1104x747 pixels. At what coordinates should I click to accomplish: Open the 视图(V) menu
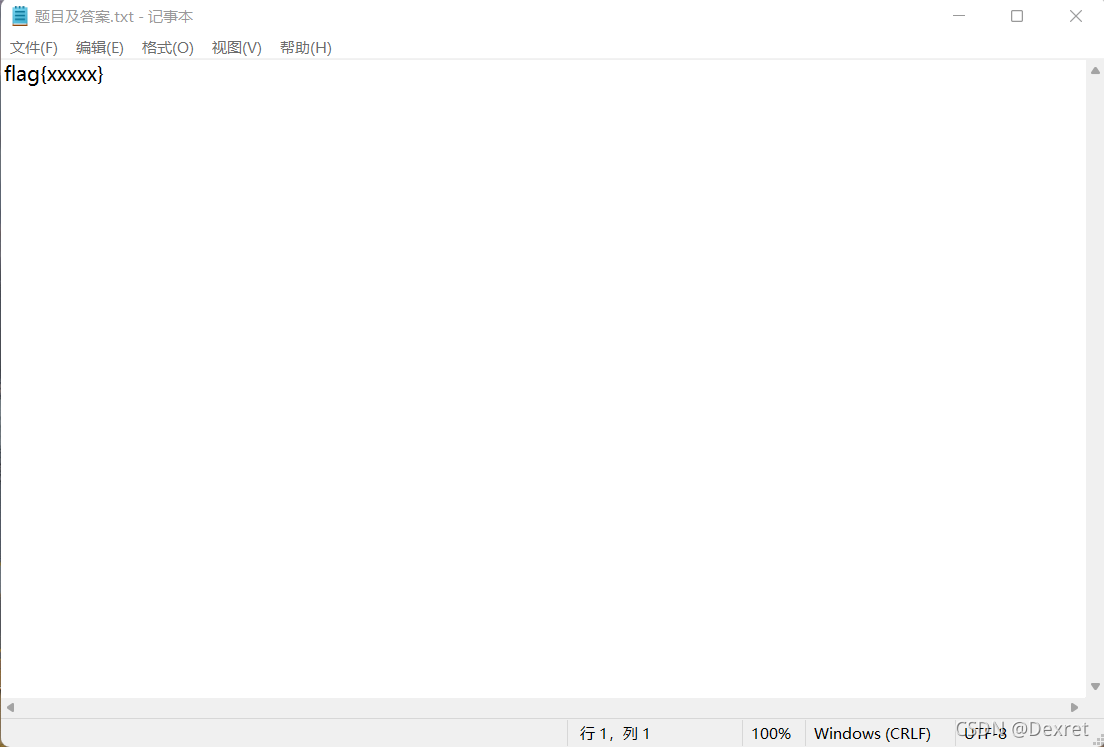237,48
